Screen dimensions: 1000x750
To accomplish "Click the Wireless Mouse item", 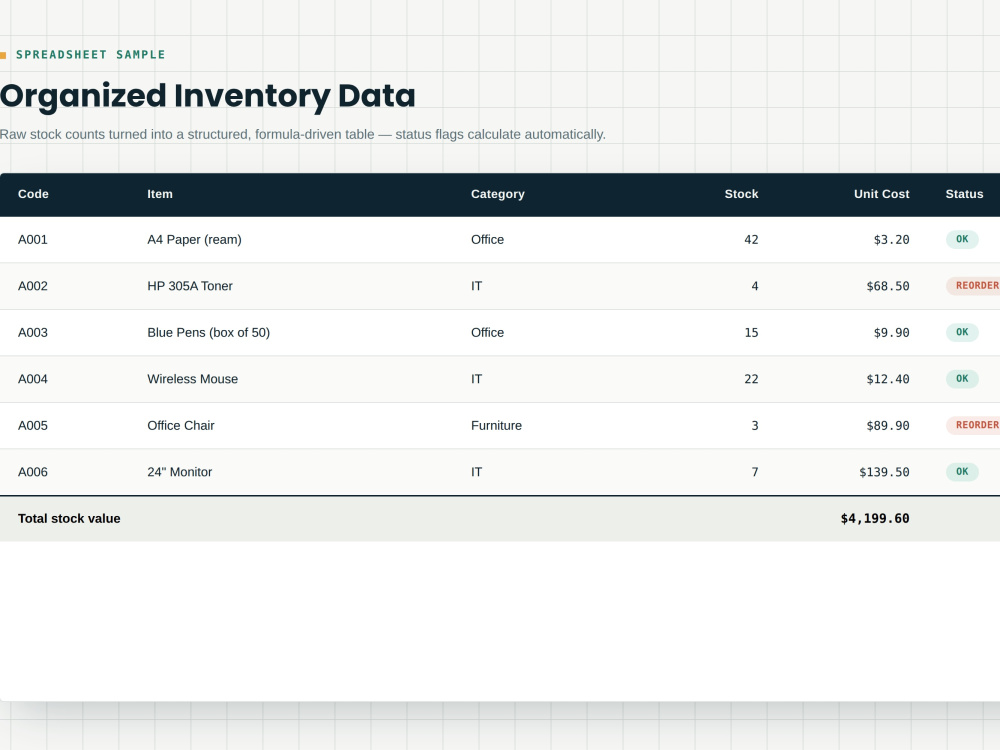I will (193, 379).
